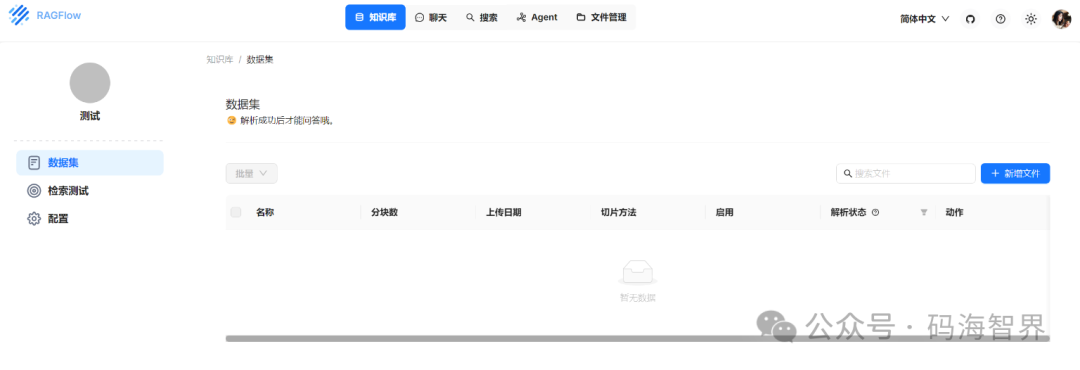Click the 测试 knowledge base name
The width and height of the screenshot is (1080, 370).
(90, 116)
